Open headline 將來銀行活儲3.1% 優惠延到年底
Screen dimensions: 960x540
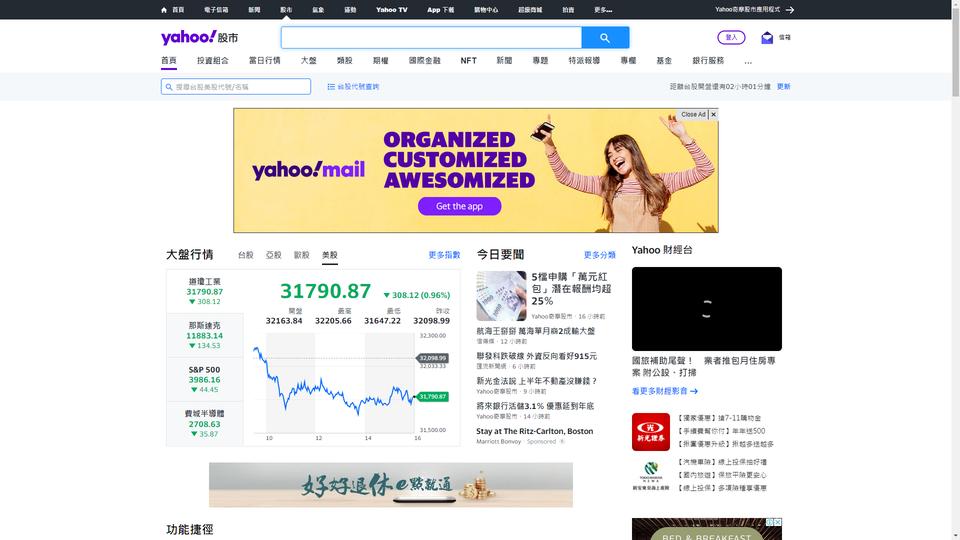click(534, 406)
